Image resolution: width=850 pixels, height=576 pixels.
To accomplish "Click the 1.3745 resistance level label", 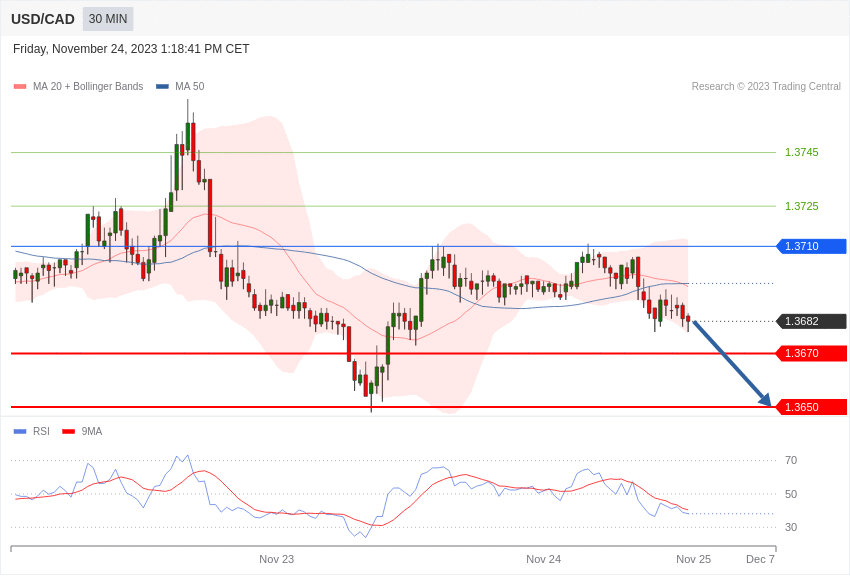I will (x=802, y=152).
